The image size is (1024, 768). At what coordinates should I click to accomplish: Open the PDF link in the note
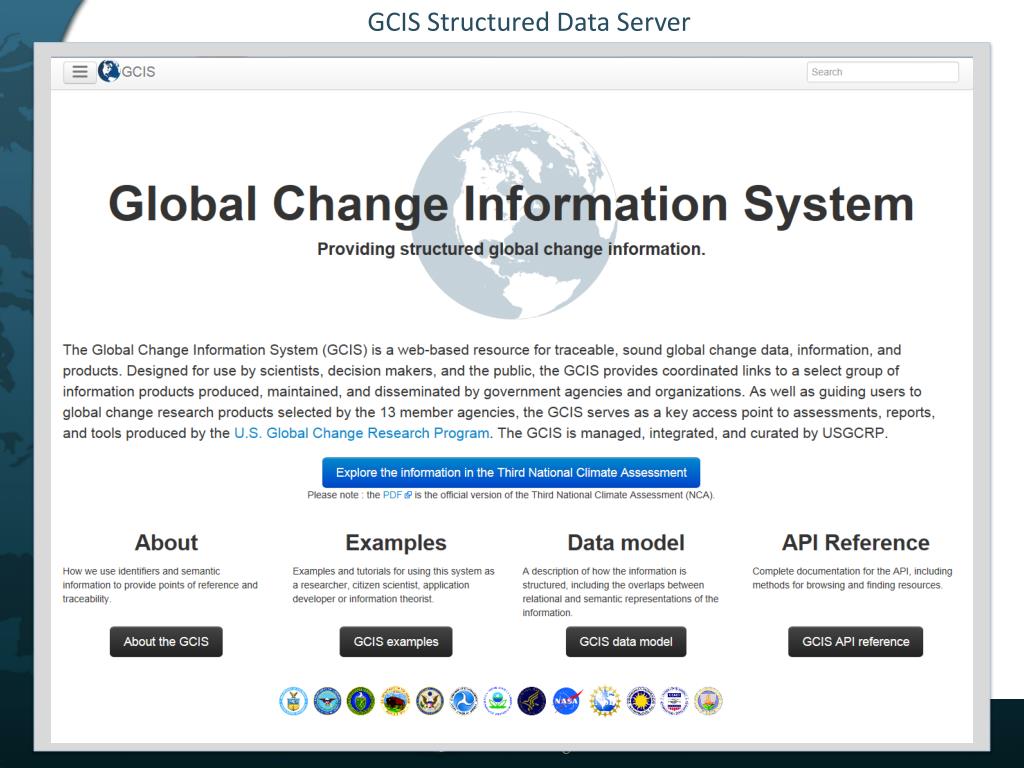[392, 495]
